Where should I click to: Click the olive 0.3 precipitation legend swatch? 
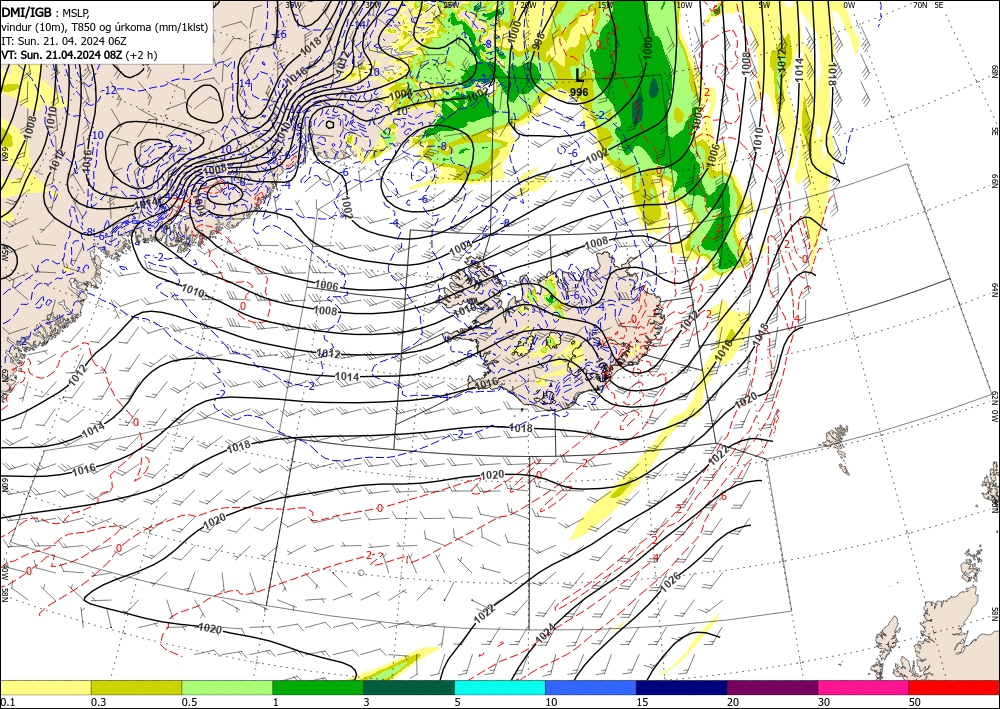136,687
